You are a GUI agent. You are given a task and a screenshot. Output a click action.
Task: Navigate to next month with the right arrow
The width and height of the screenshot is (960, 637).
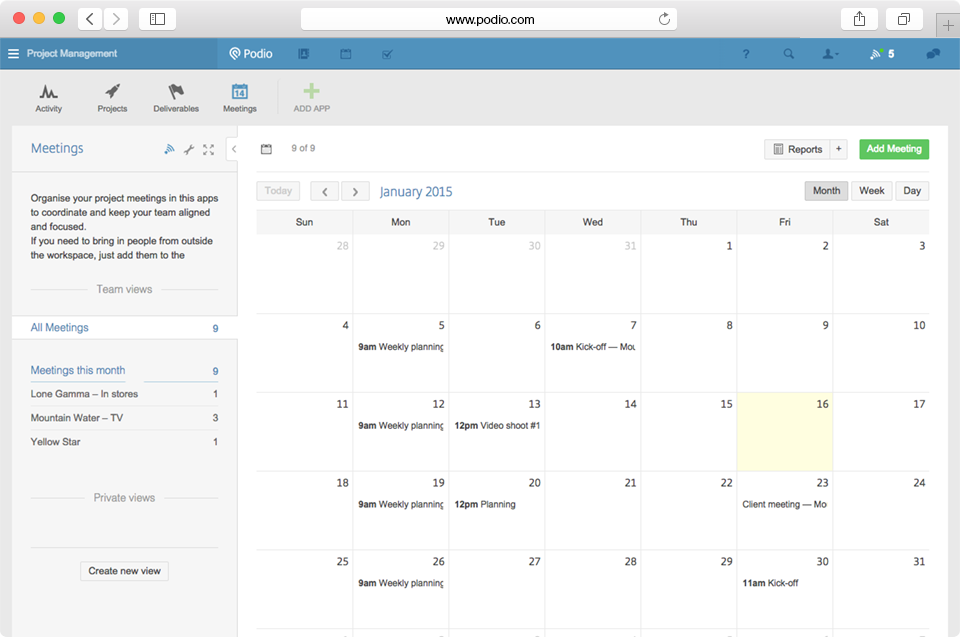355,190
